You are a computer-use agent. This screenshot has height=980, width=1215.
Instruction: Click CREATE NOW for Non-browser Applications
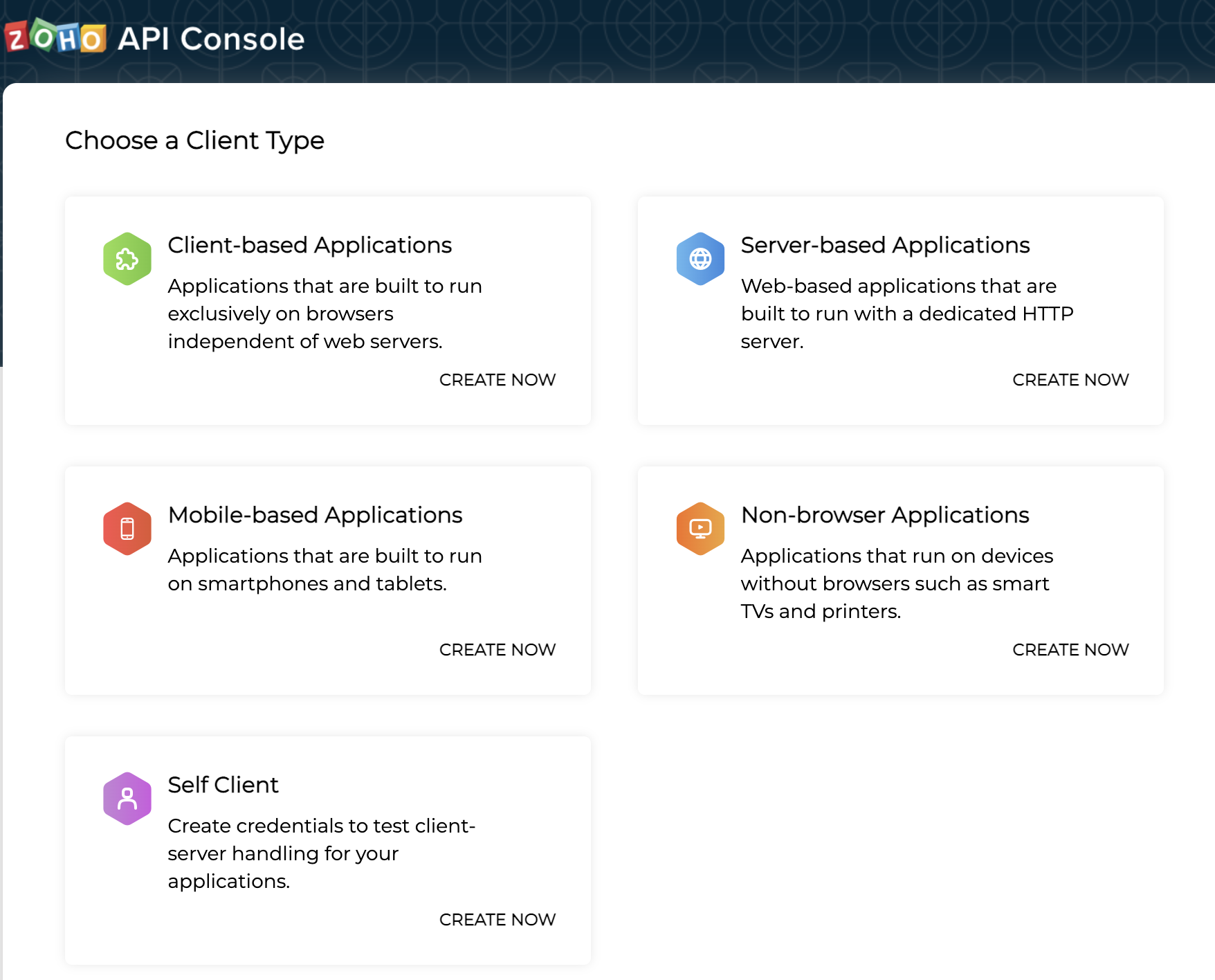(1070, 649)
